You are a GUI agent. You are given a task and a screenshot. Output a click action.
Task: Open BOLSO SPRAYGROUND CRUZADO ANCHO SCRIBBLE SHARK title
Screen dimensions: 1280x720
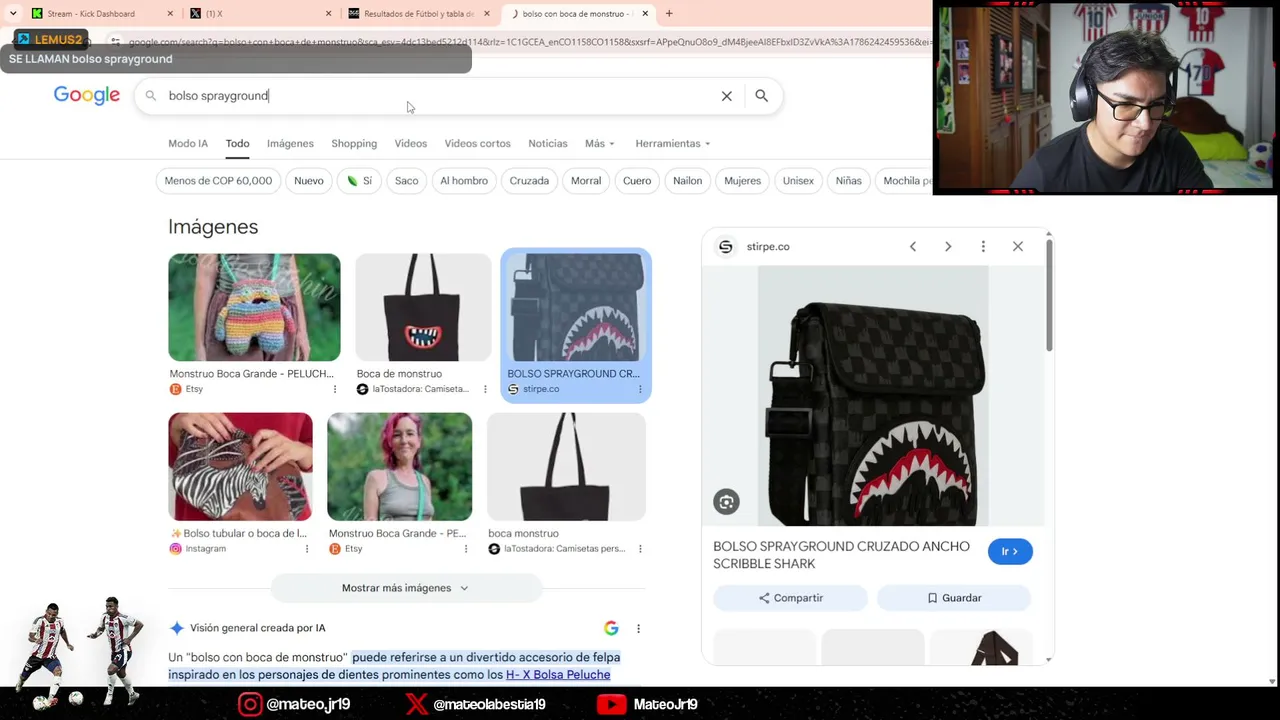[841, 555]
